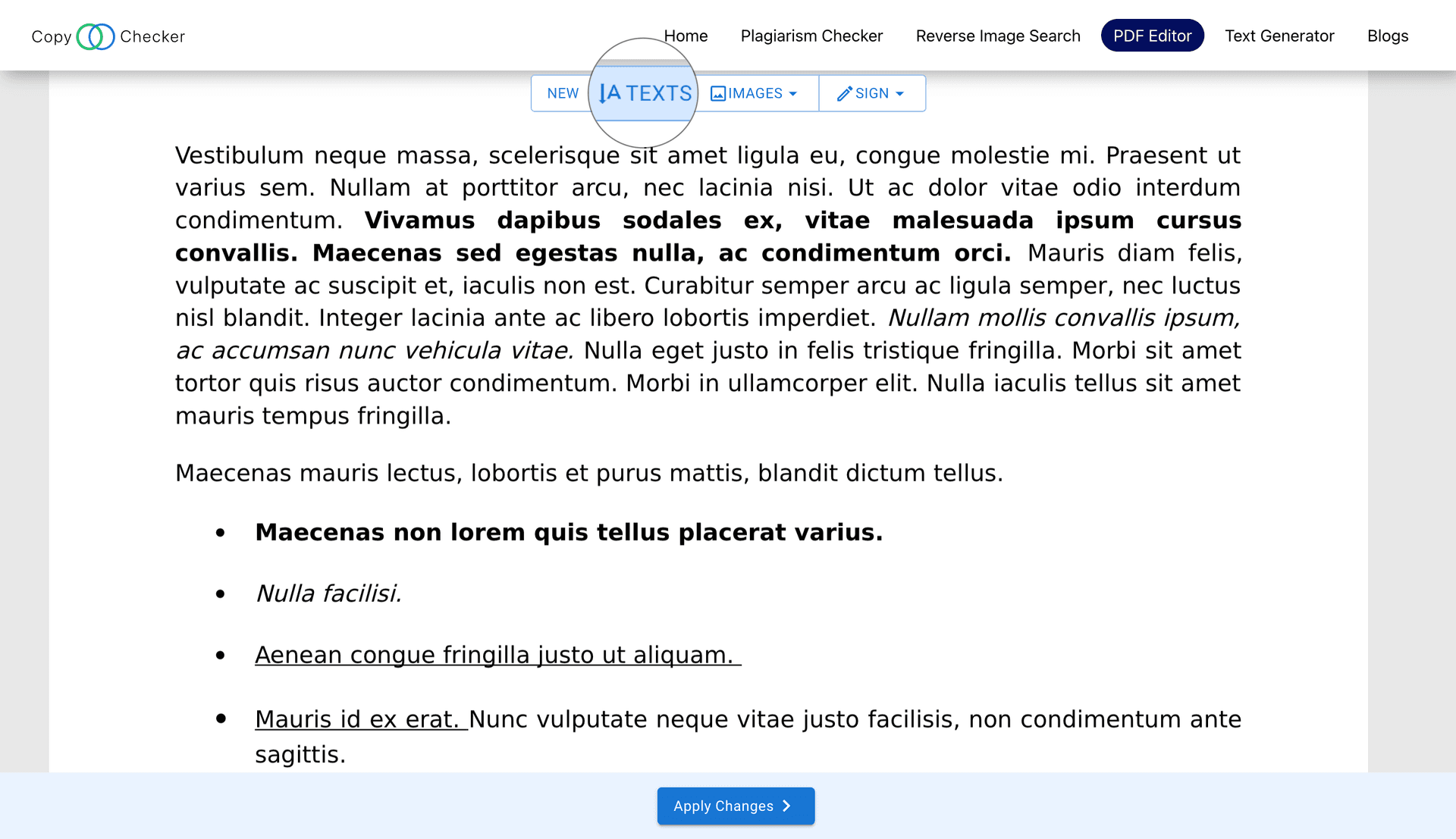
Task: Go to the Plagiarism Checker menu
Action: [811, 36]
